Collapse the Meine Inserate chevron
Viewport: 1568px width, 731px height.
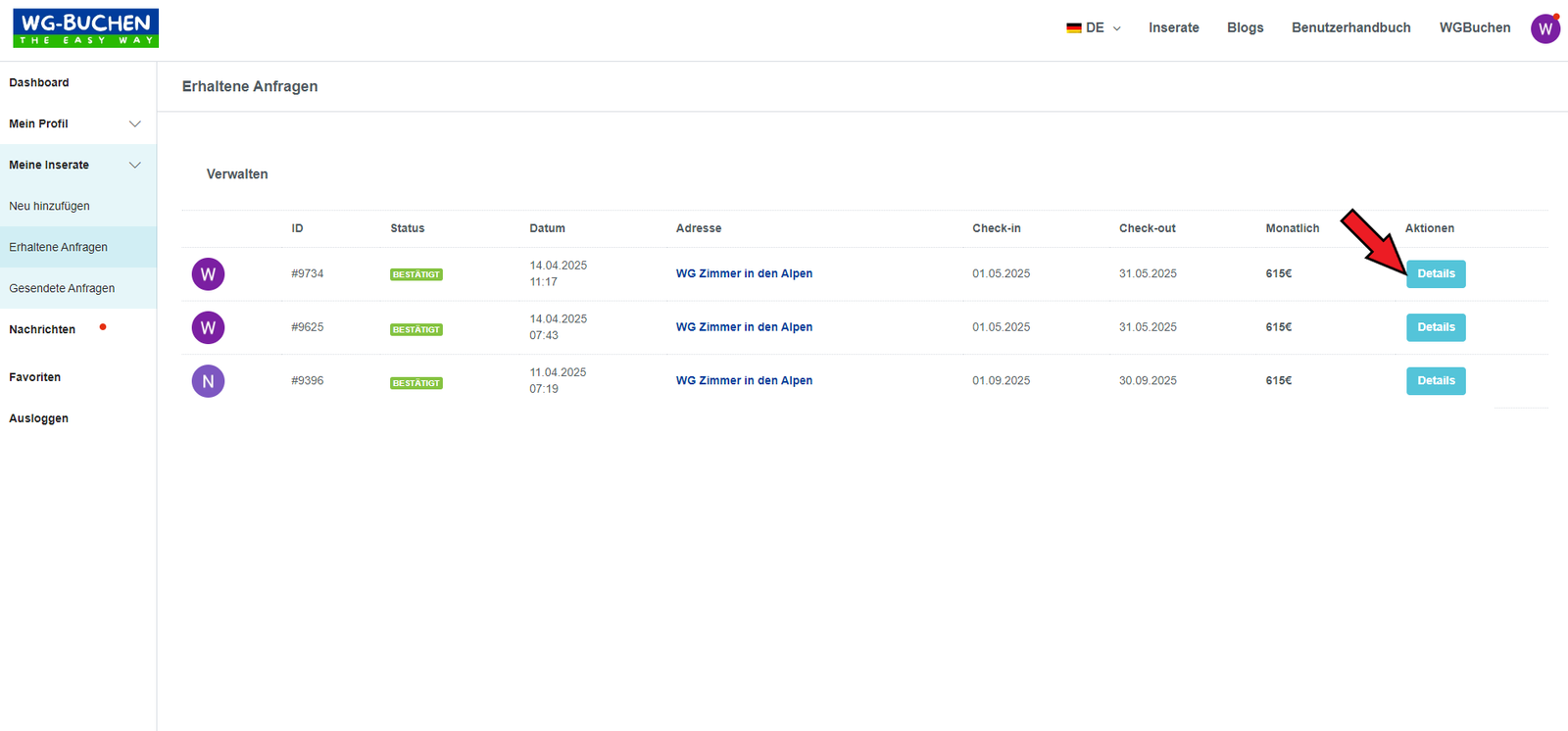[135, 165]
